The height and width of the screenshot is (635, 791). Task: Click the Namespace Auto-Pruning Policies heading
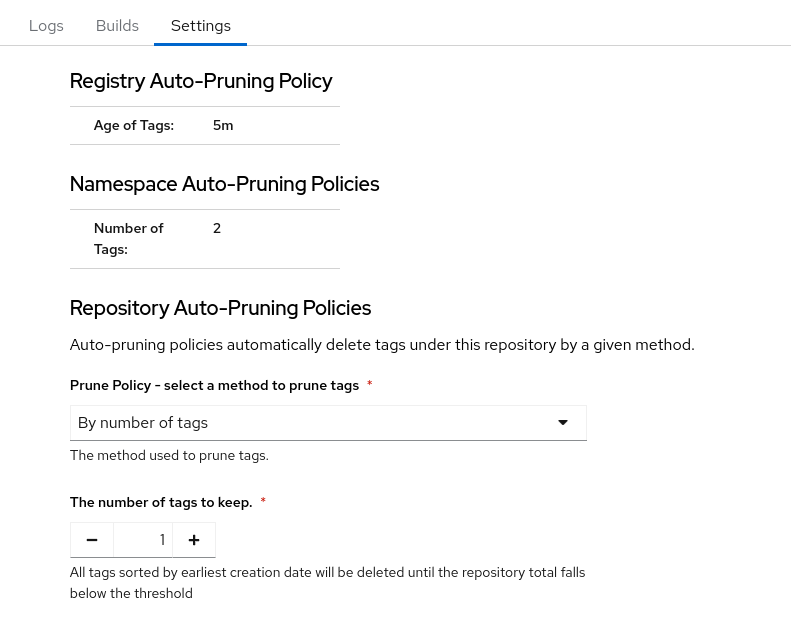pyautogui.click(x=224, y=184)
